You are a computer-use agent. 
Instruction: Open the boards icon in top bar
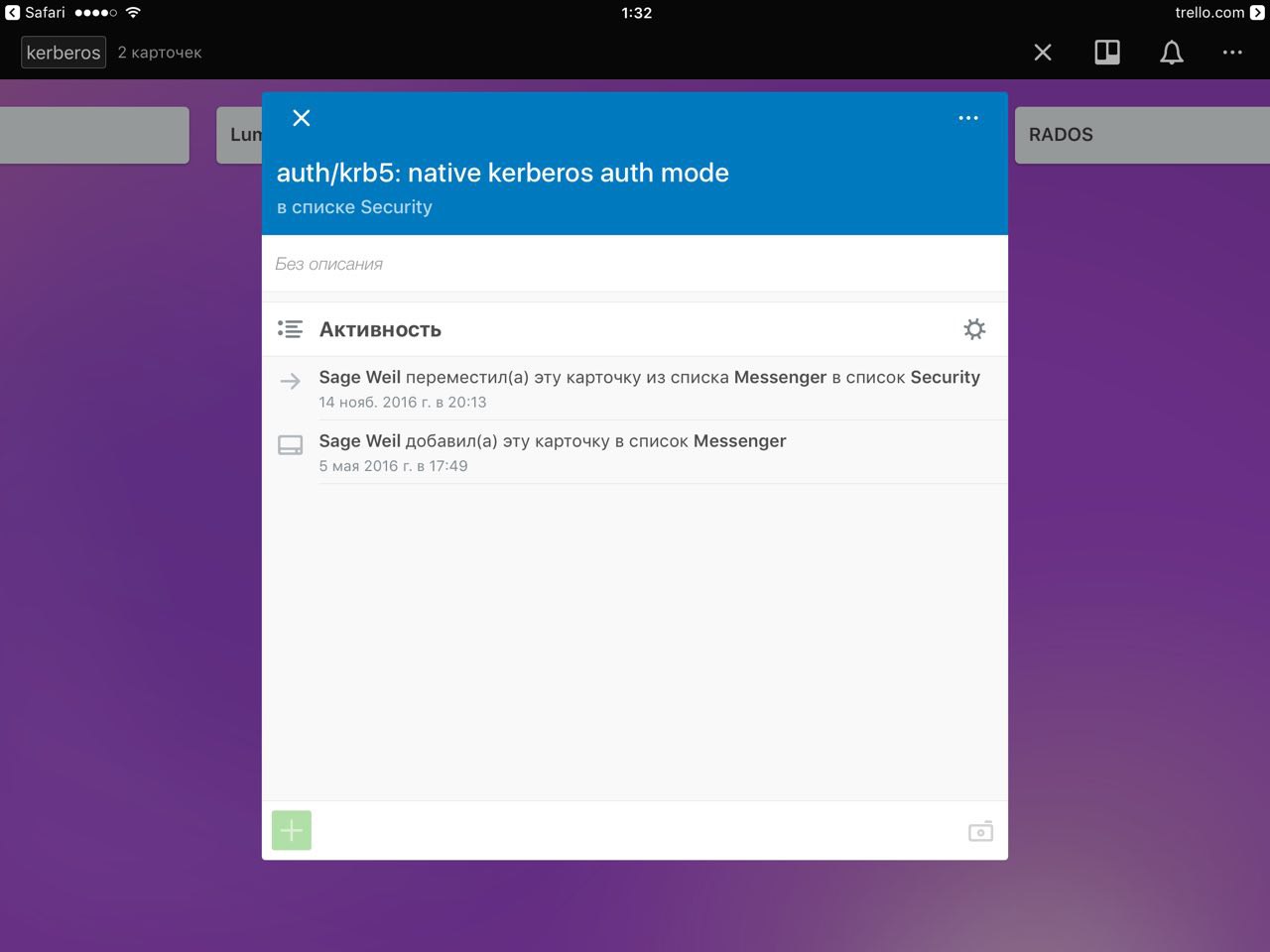[x=1107, y=53]
